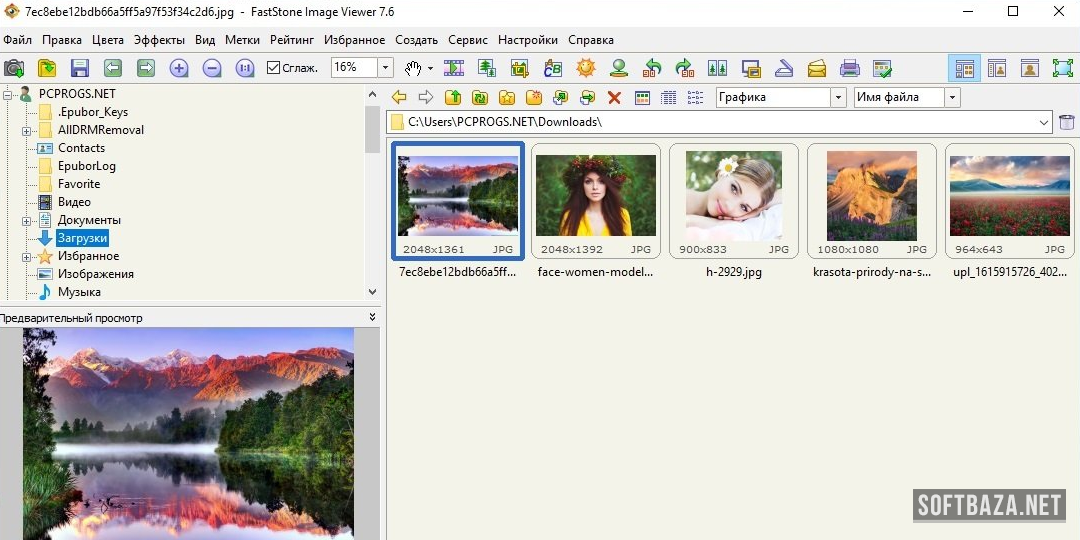
Task: Expand the Документы tree node
Action: pyautogui.click(x=26, y=220)
